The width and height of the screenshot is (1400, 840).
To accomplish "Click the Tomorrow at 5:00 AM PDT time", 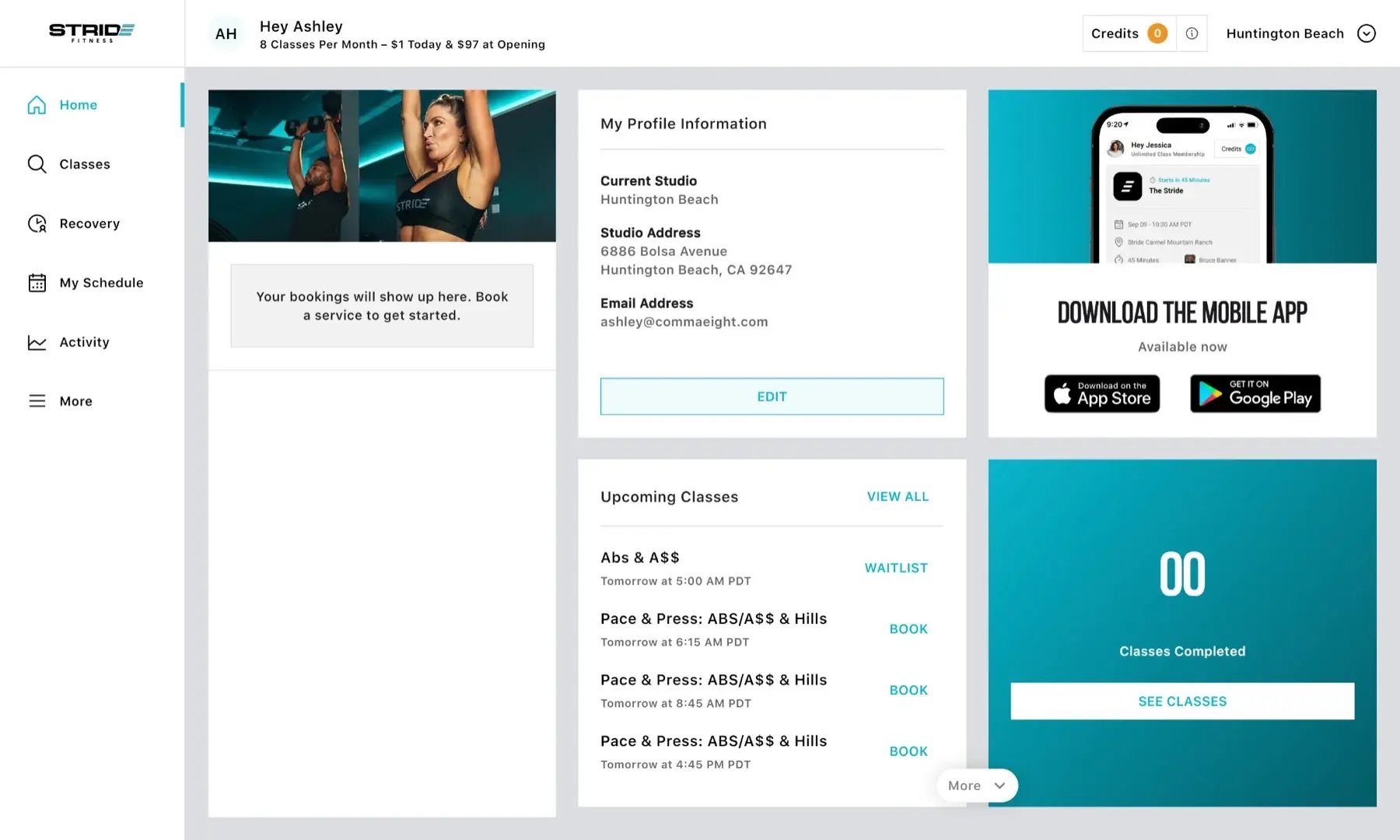I will click(x=676, y=581).
